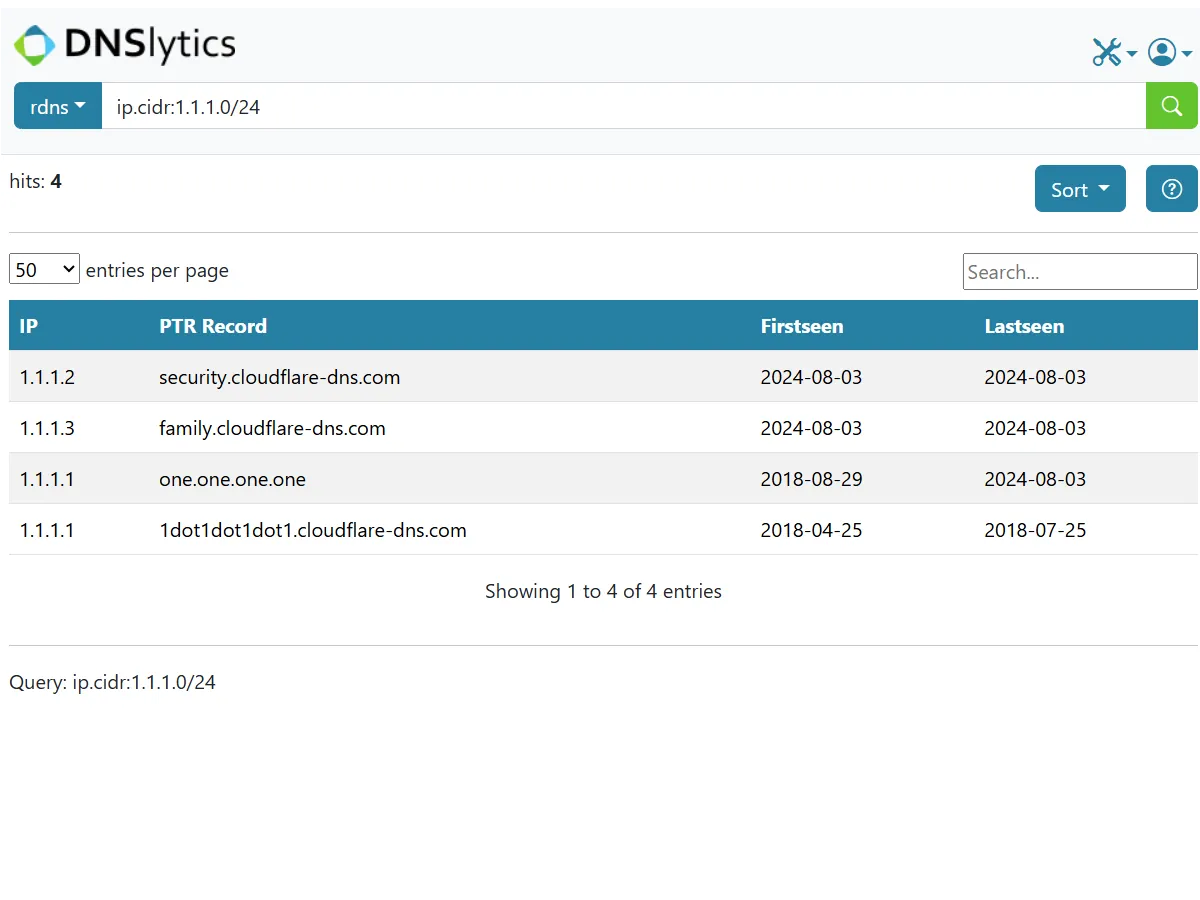Select 1dot1dot1dot1.cloudflare-dns.com PTR record
Image resolution: width=1200 pixels, height=900 pixels.
tap(313, 530)
